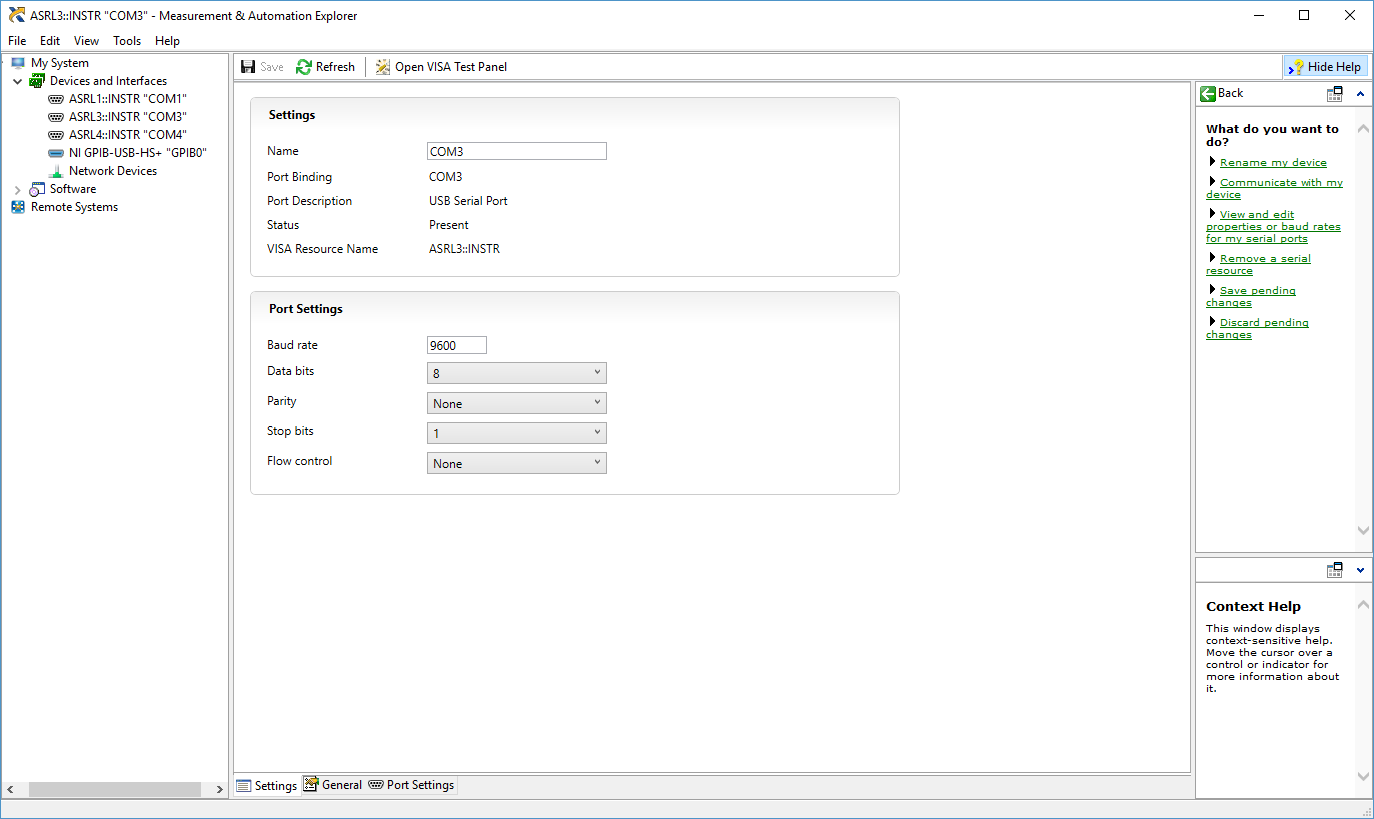Open the Stop bits dropdown
This screenshot has height=819, width=1374.
[x=516, y=433]
